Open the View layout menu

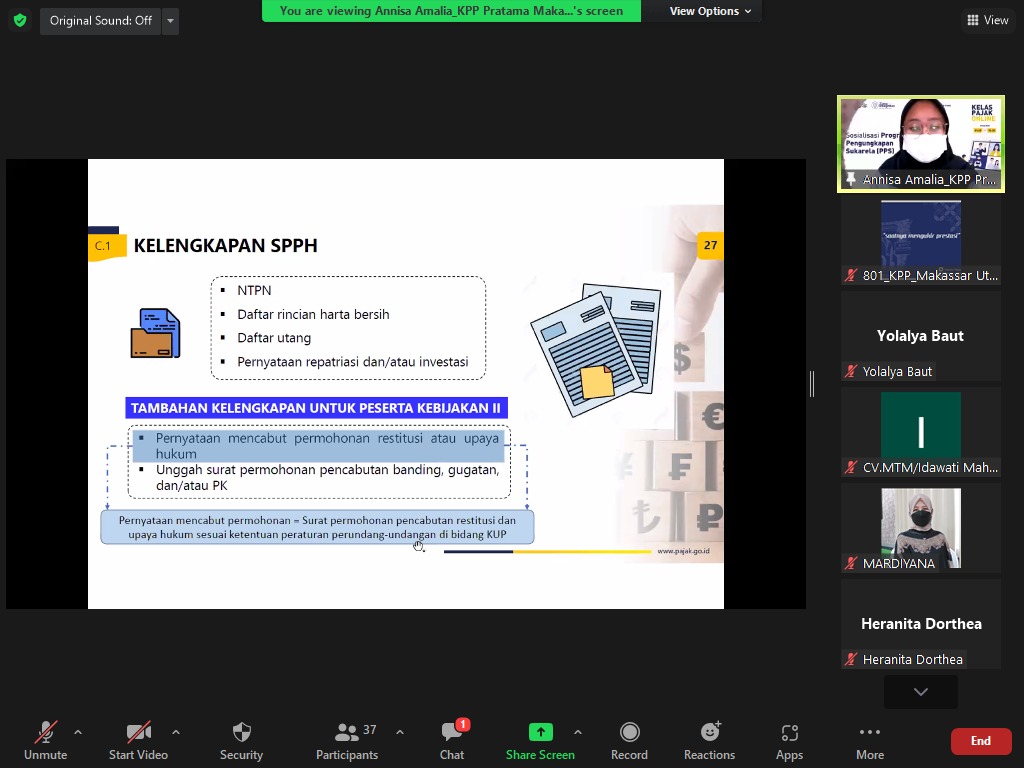tap(988, 20)
